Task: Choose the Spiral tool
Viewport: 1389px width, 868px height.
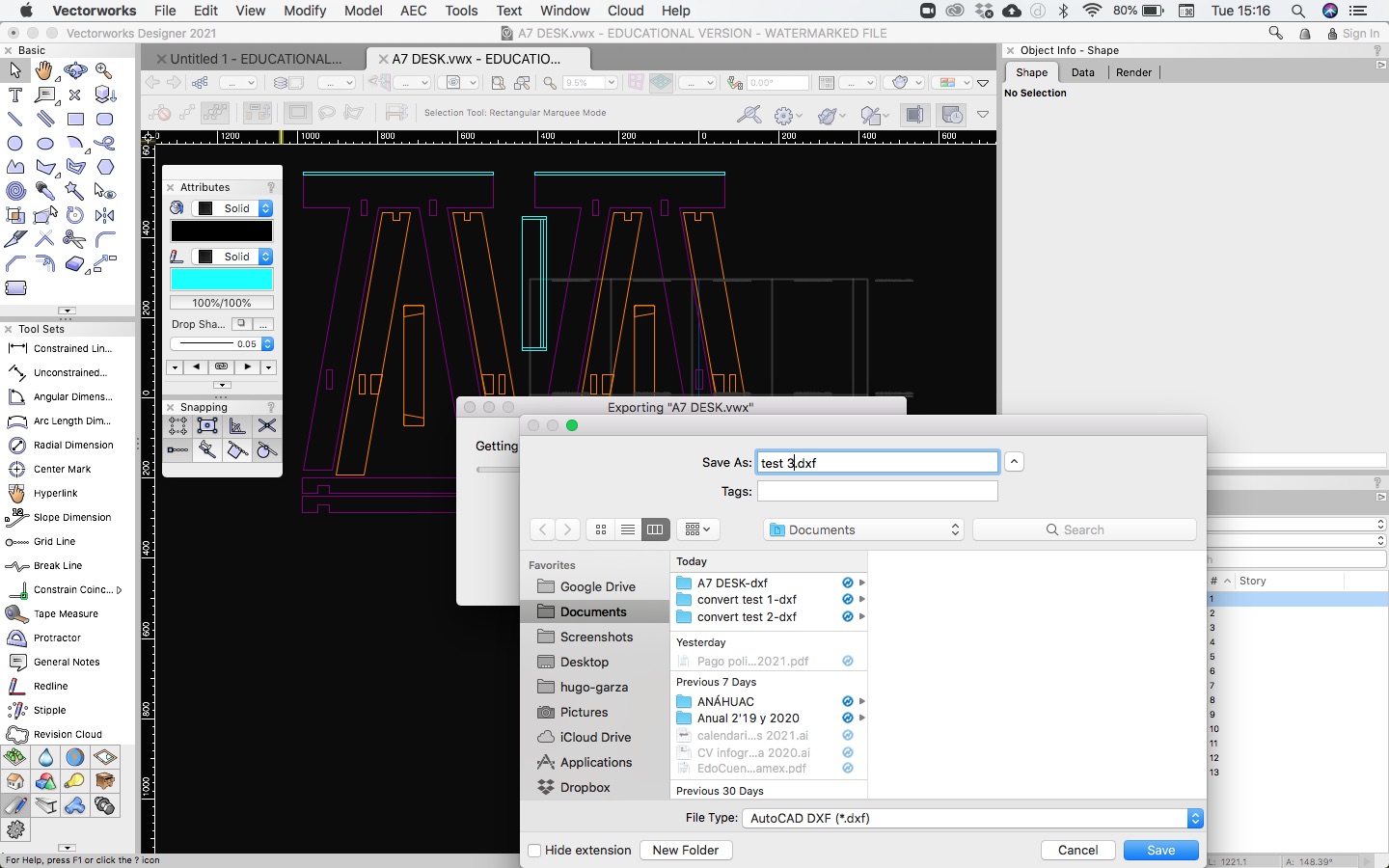Action: pos(15,192)
